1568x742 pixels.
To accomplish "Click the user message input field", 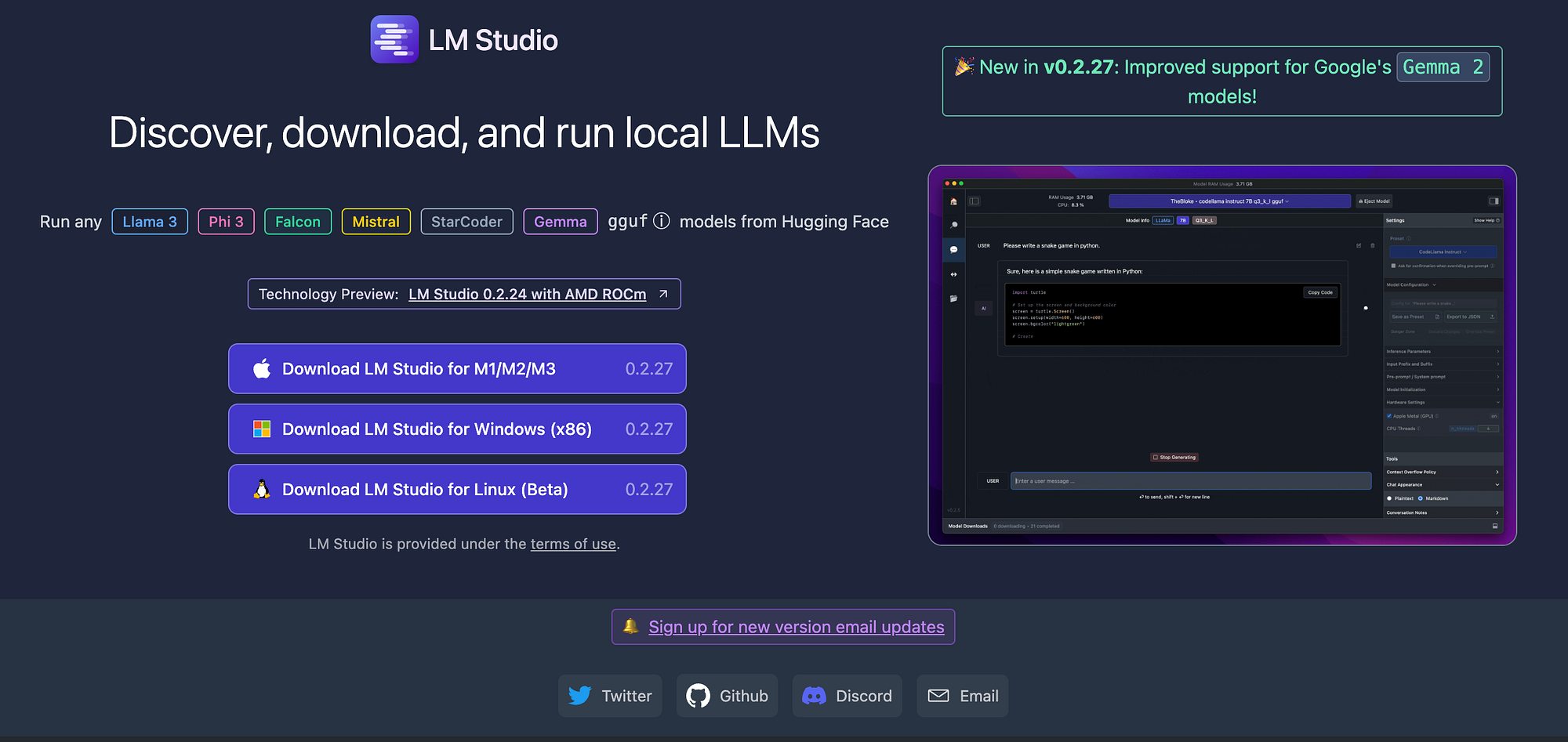I will point(1191,481).
